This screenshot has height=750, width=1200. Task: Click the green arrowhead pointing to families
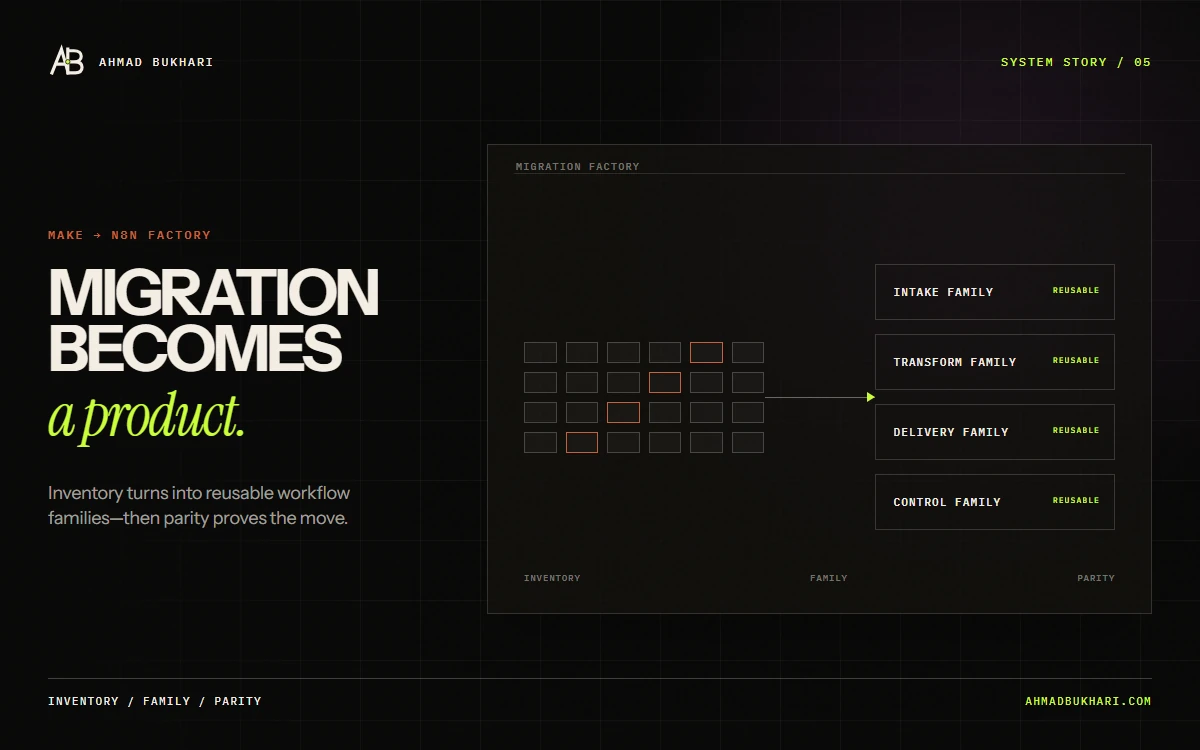[871, 397]
